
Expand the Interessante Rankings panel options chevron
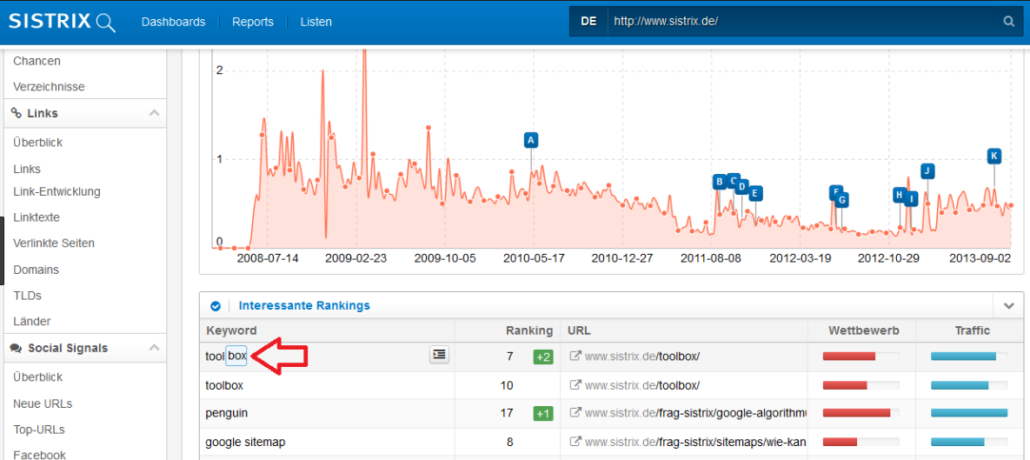[1008, 306]
